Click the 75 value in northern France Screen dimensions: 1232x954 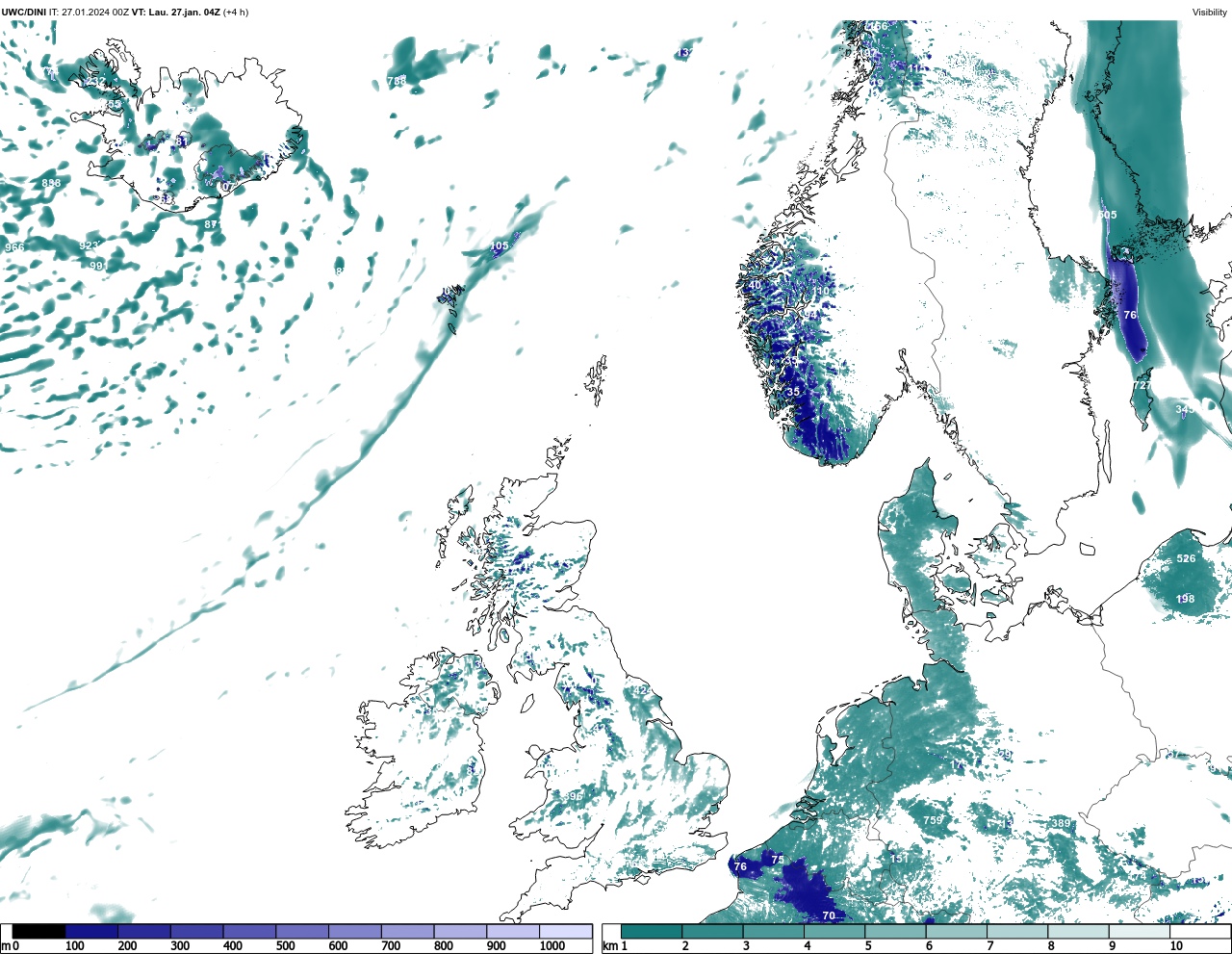coord(778,860)
